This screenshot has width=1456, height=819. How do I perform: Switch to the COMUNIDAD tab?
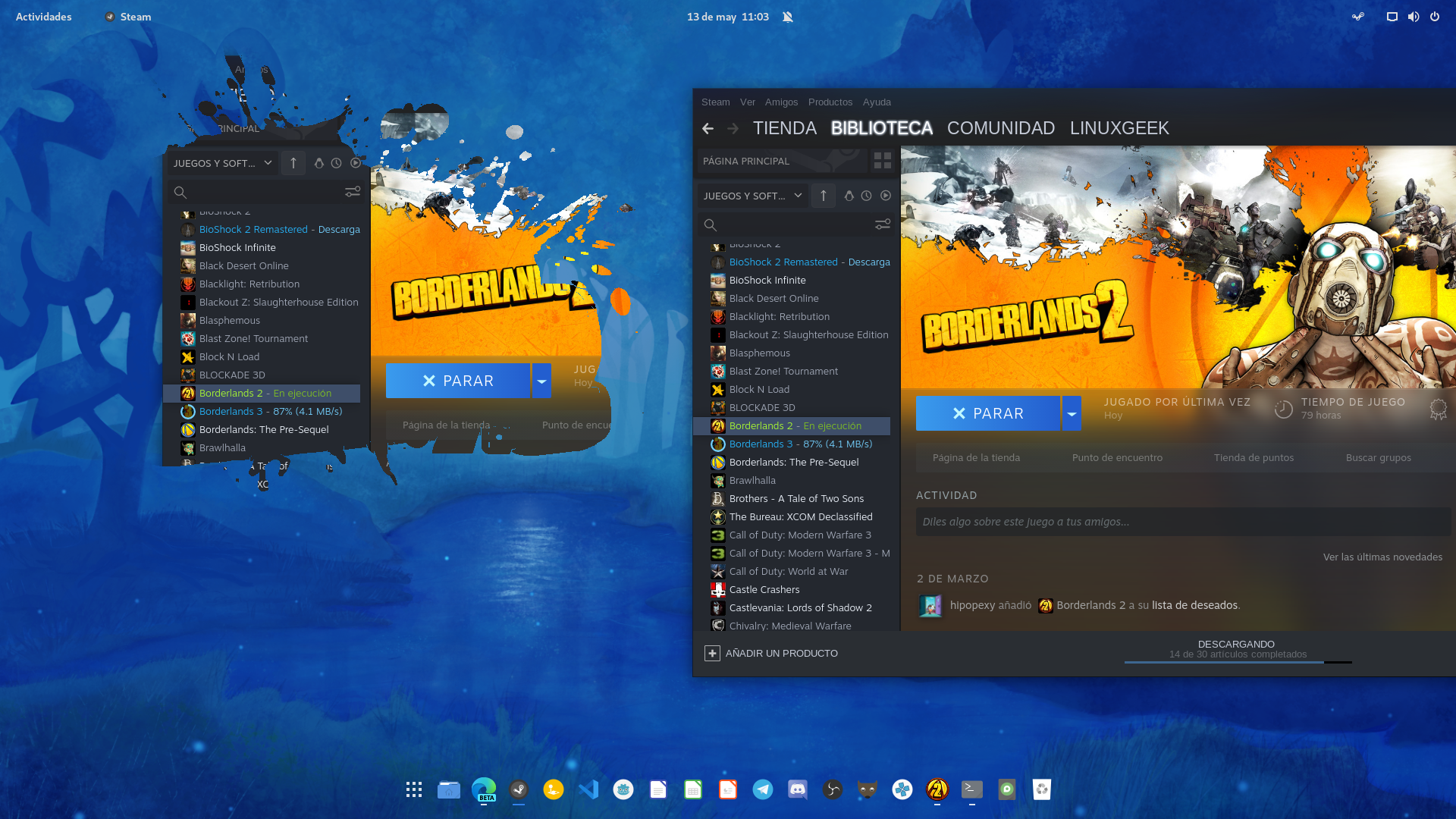1001,128
